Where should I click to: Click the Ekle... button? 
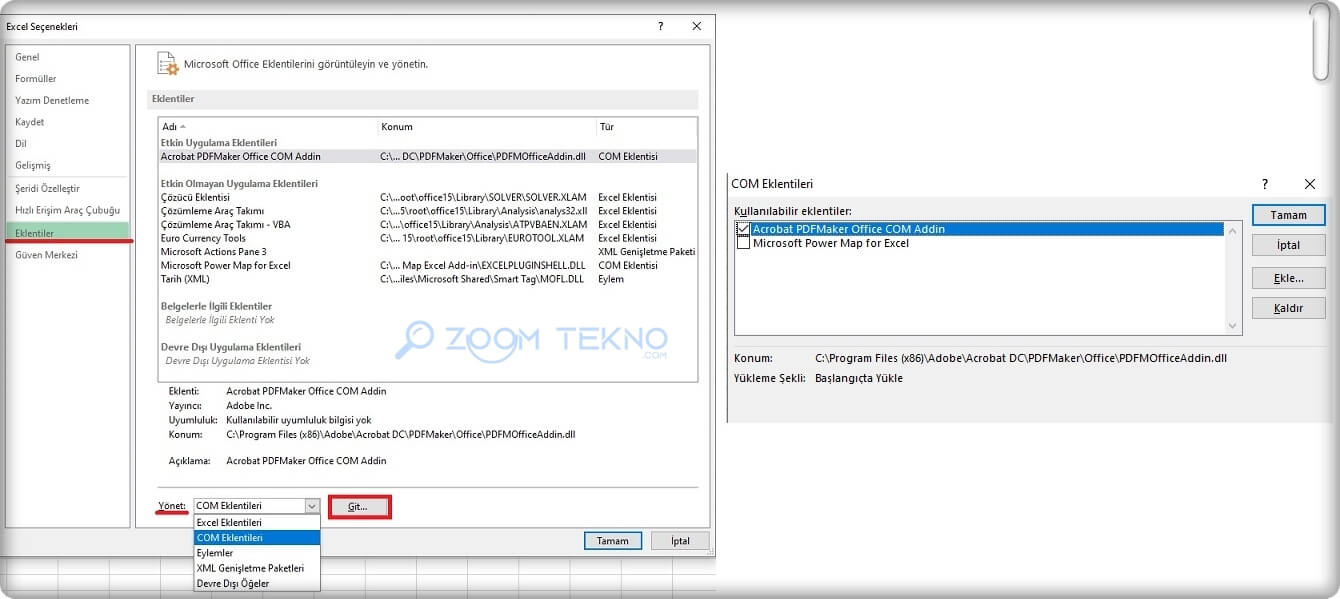[x=1288, y=278]
